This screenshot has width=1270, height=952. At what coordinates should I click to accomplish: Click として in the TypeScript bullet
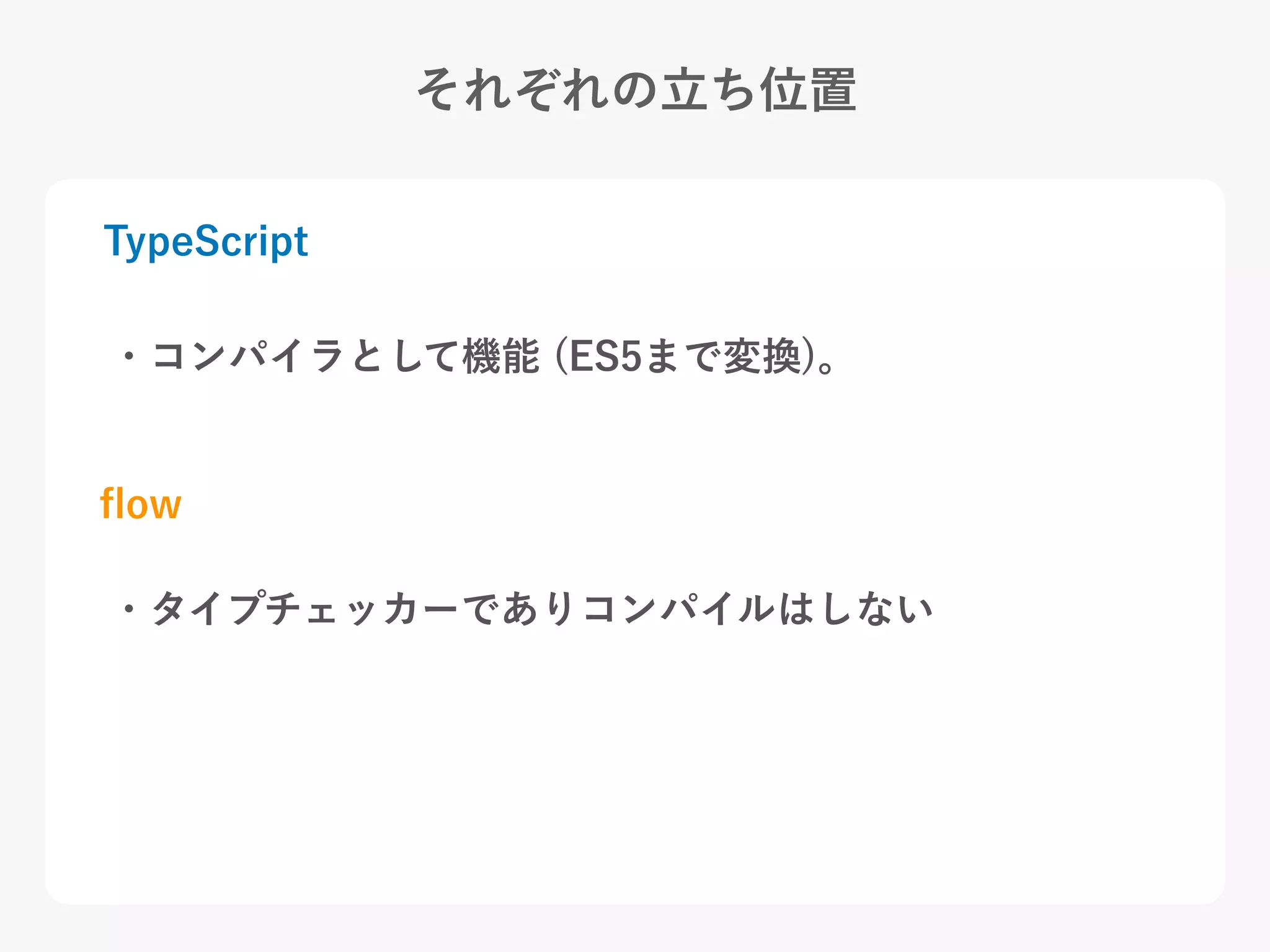pyautogui.click(x=405, y=356)
